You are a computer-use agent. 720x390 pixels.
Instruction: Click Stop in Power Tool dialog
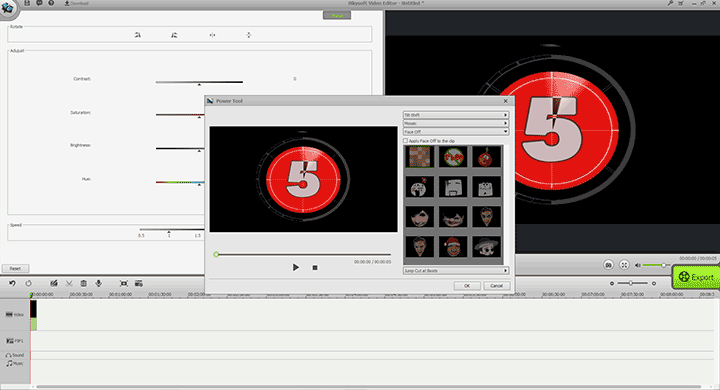315,267
